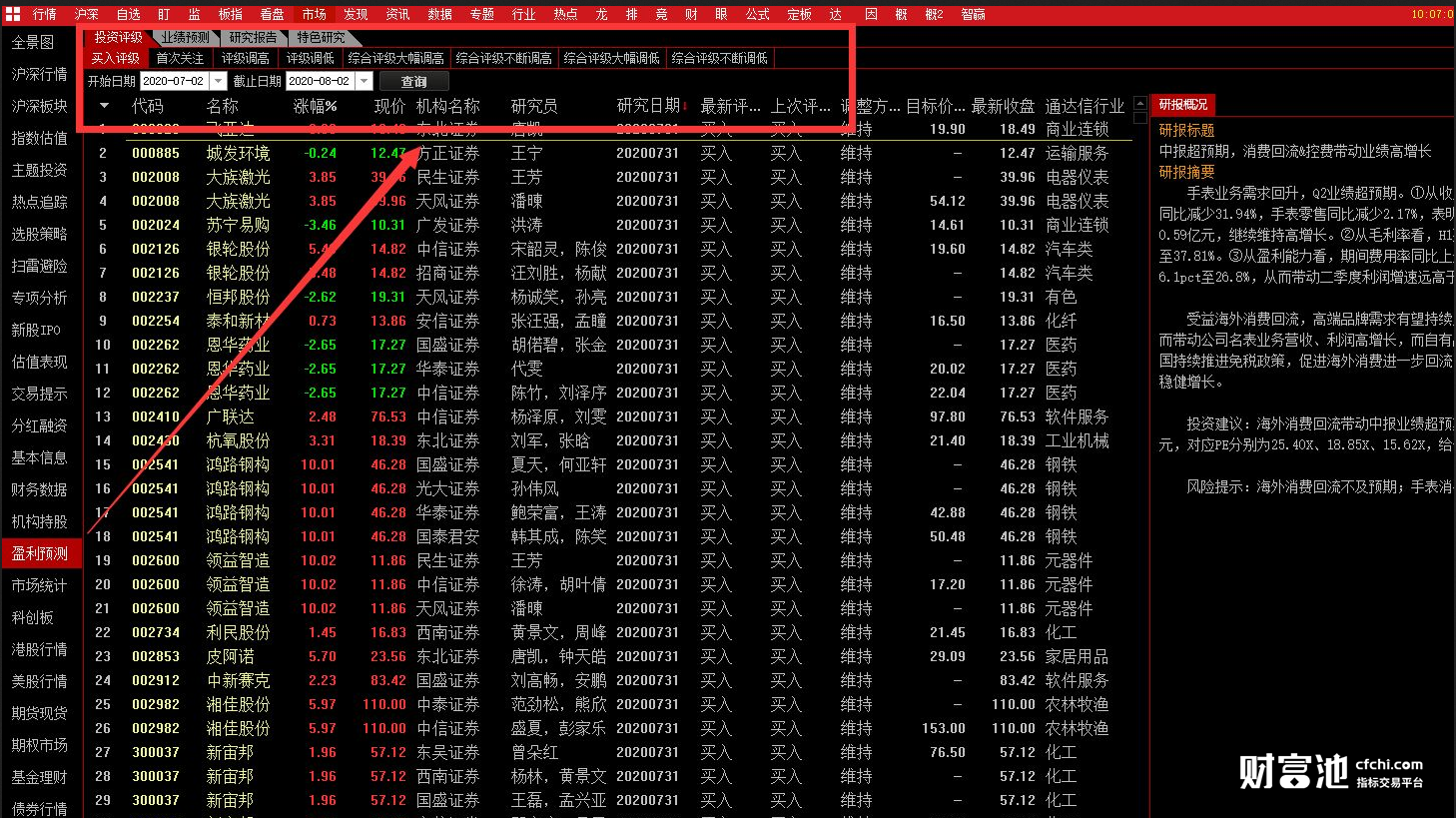Open the 定板 top menu
1456x818 pixels.
coord(799,14)
